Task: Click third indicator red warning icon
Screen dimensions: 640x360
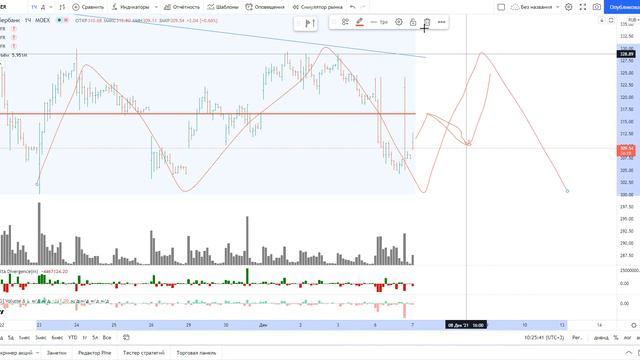Action: (x=14, y=46)
